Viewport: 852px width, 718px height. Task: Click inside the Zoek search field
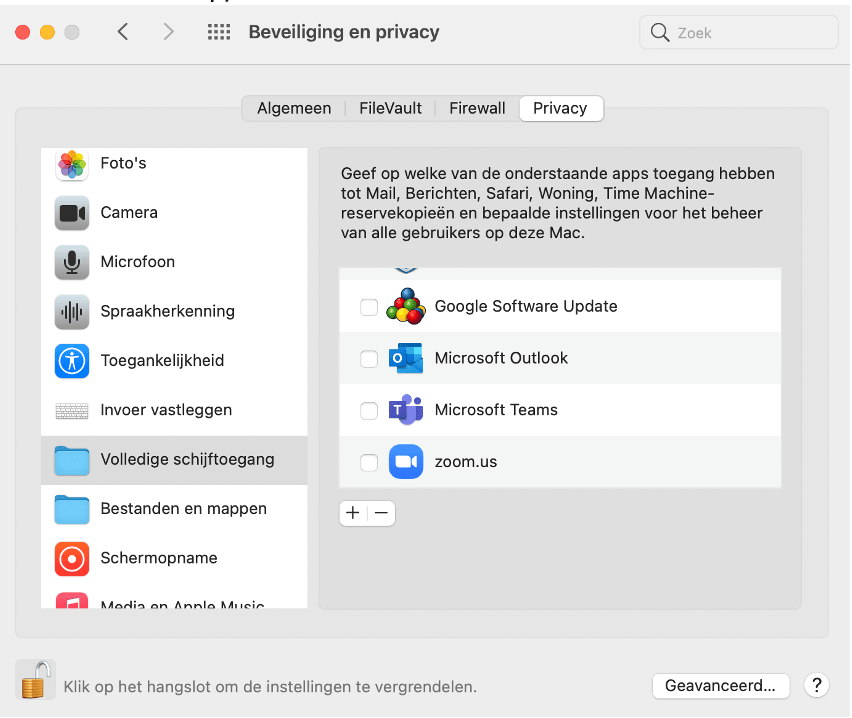pos(739,33)
